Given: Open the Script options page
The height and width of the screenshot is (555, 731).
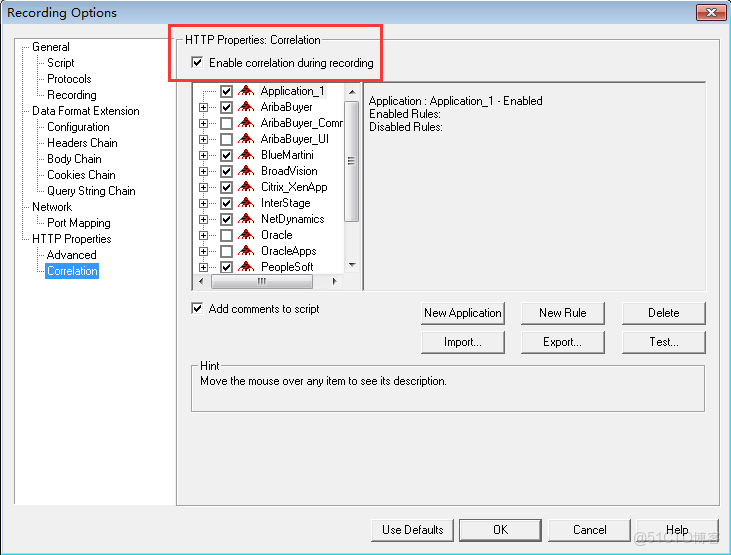Looking at the screenshot, I should 61,62.
